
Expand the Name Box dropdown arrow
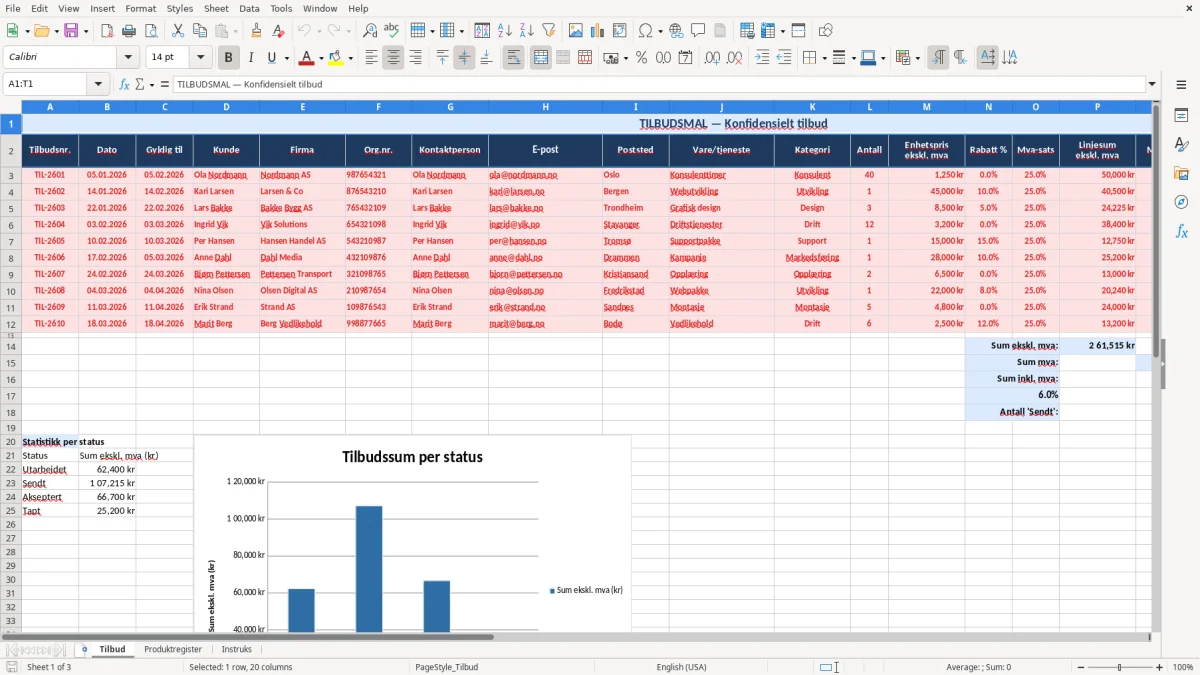[x=98, y=85]
